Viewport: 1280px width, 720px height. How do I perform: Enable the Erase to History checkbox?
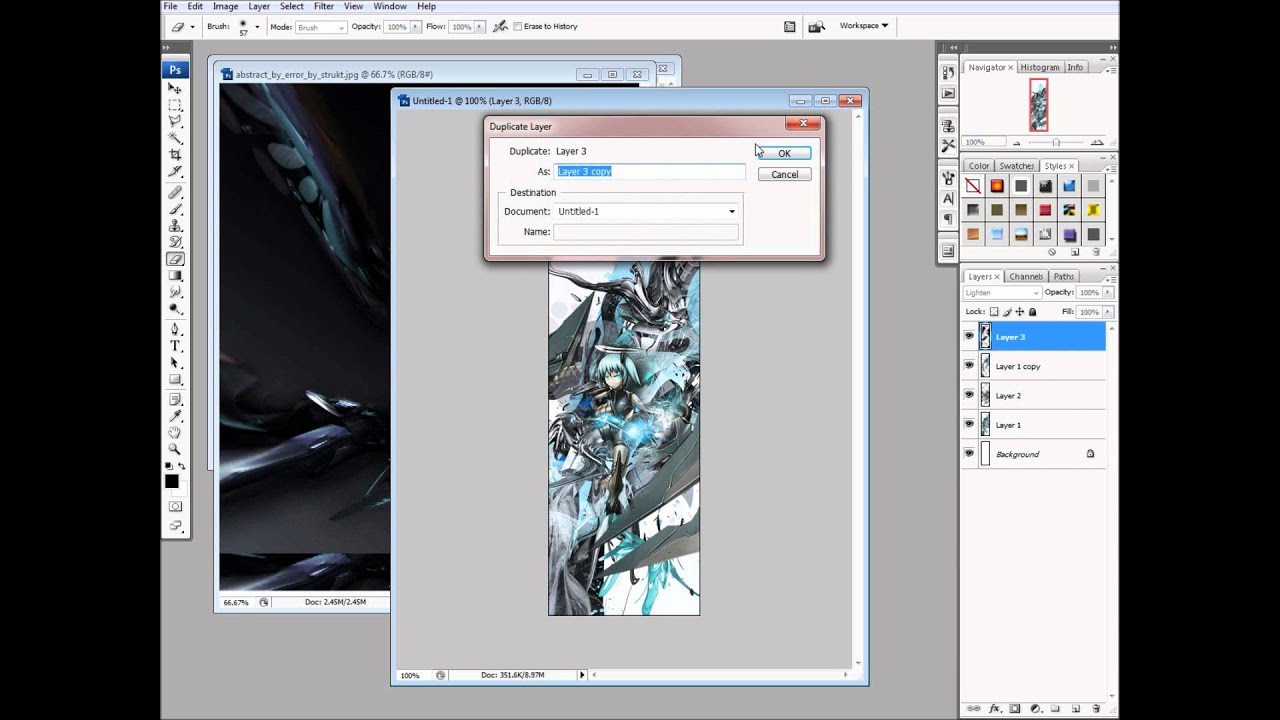click(x=517, y=26)
